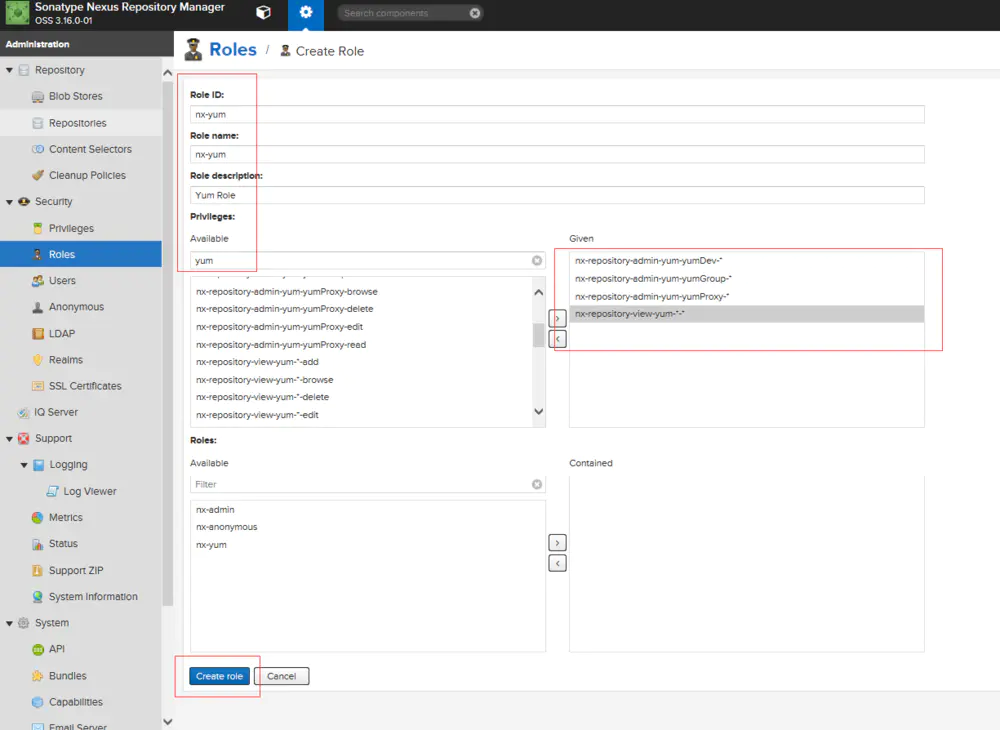Viewport: 1000px width, 730px height.
Task: Click the Blob Stores icon
Action: 38,97
